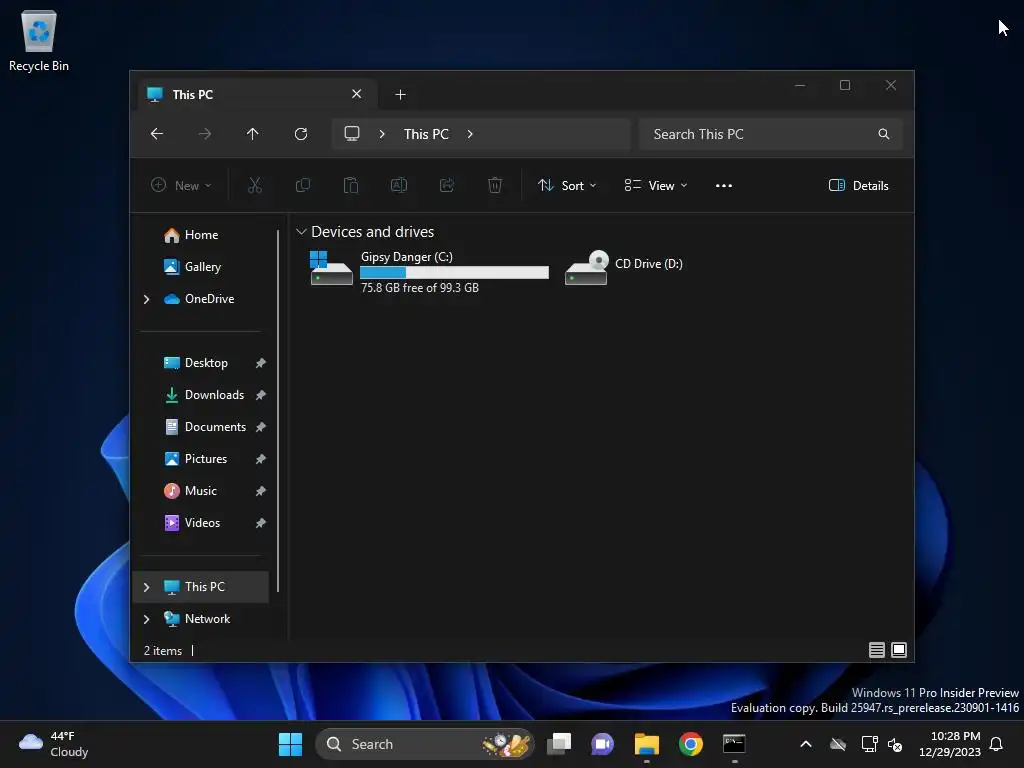Click the Search This PC field

(771, 134)
